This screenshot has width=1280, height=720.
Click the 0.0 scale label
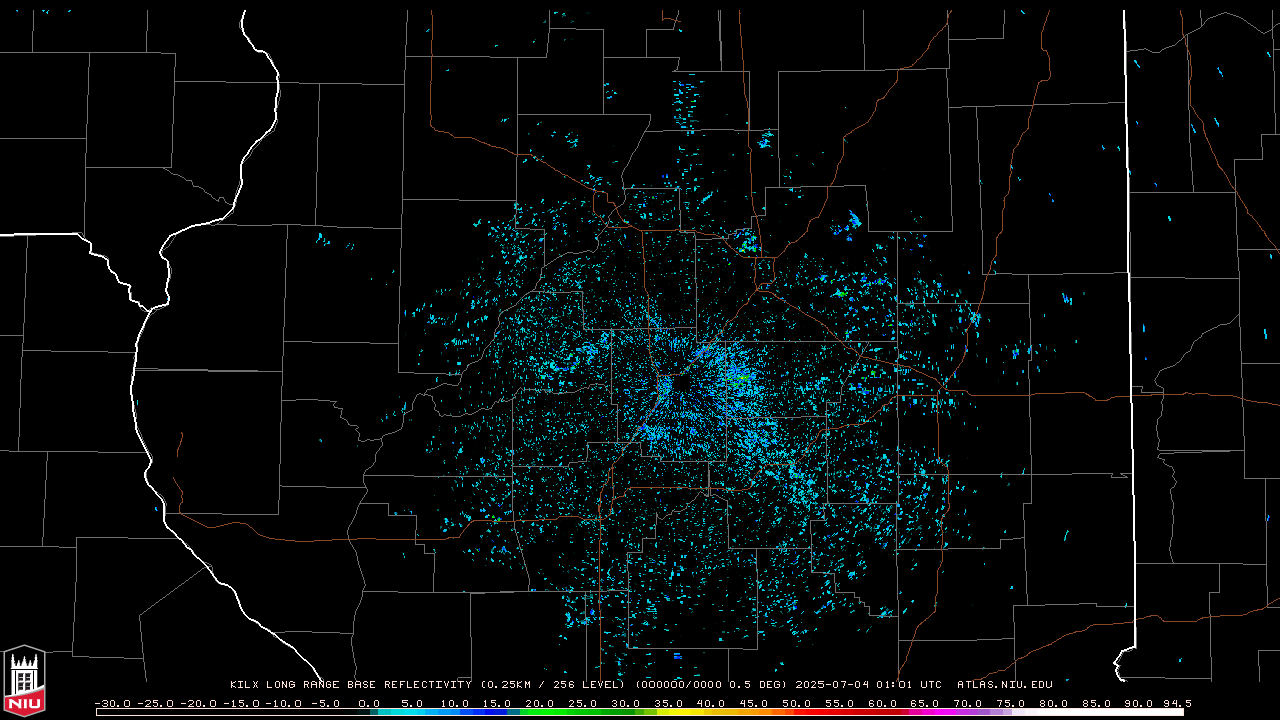tap(369, 704)
